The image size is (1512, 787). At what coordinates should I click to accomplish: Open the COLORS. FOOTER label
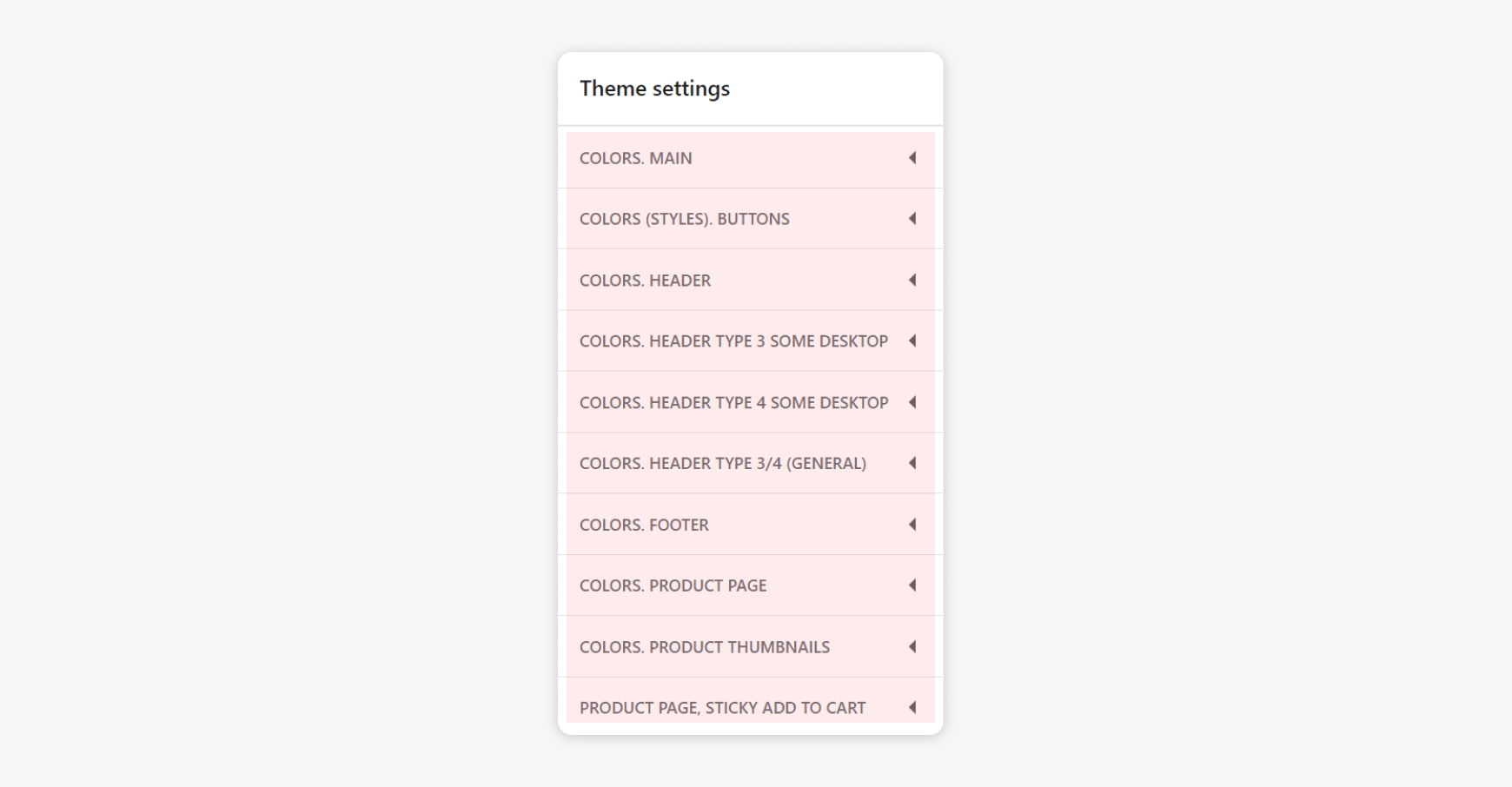644,525
